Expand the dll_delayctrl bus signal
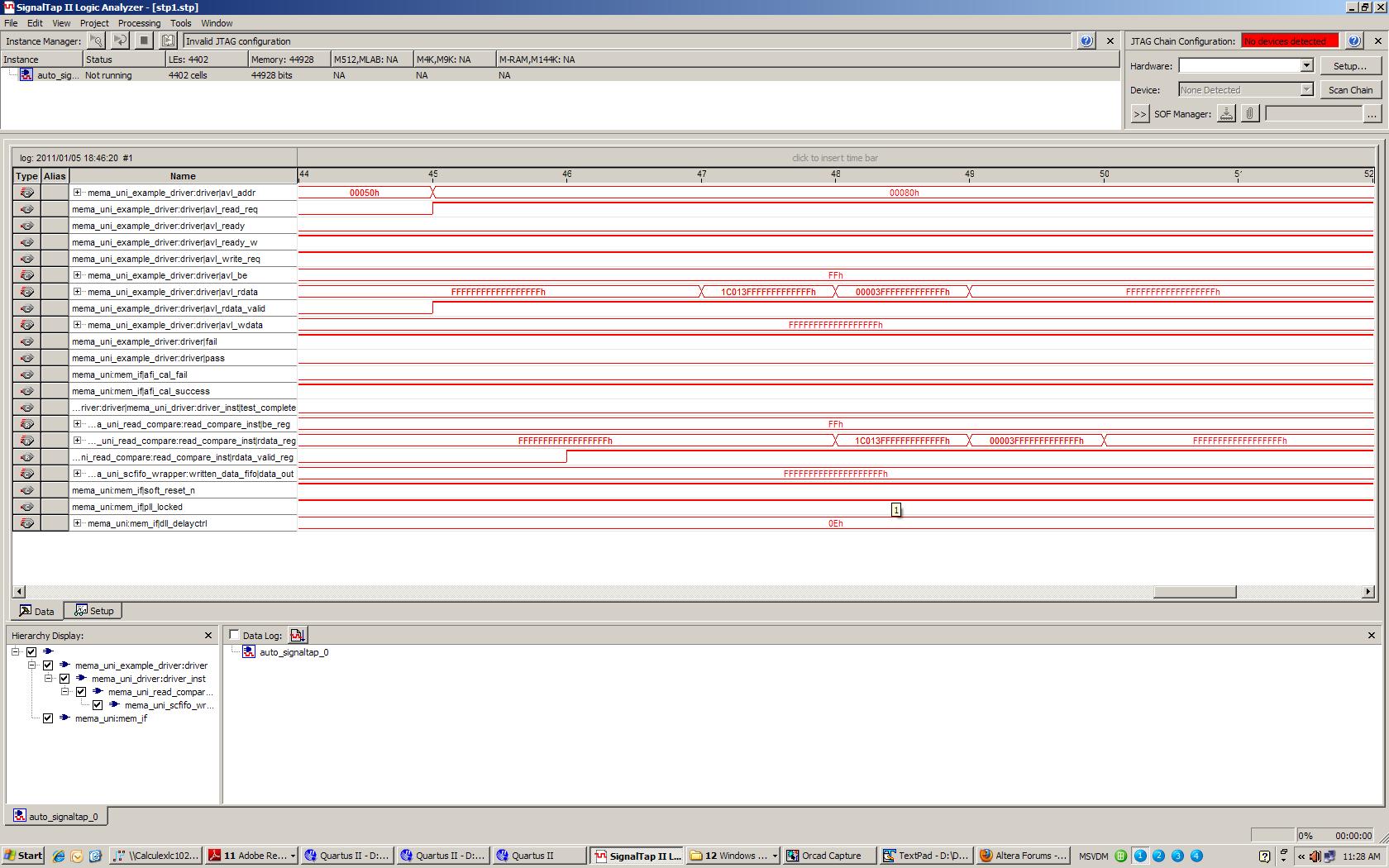Viewport: 1389px width, 868px height. pyautogui.click(x=77, y=523)
